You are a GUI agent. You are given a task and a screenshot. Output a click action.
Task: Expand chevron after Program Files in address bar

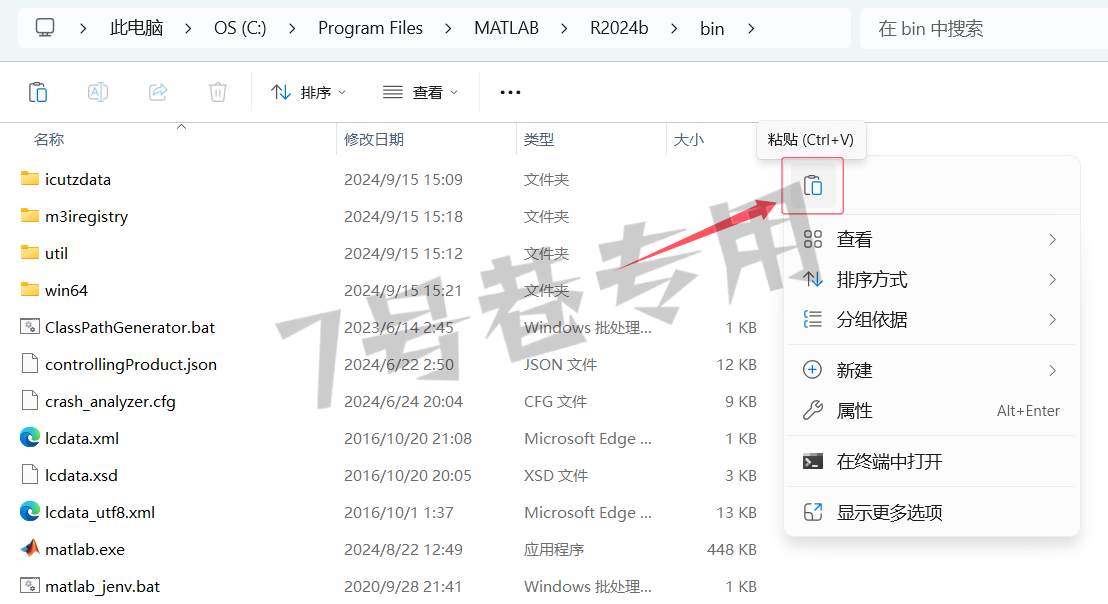[449, 28]
